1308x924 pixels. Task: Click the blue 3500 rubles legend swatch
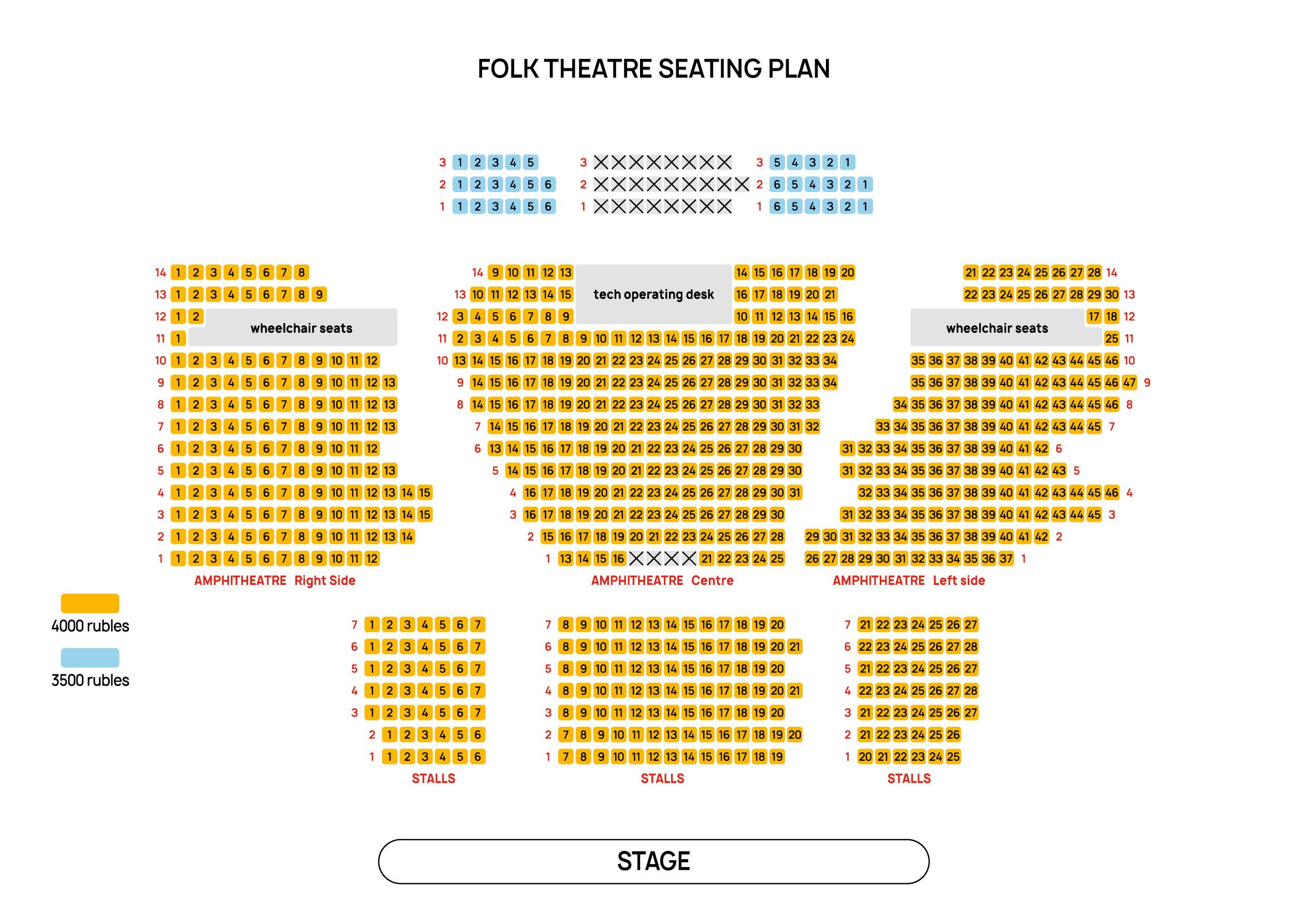click(x=90, y=657)
